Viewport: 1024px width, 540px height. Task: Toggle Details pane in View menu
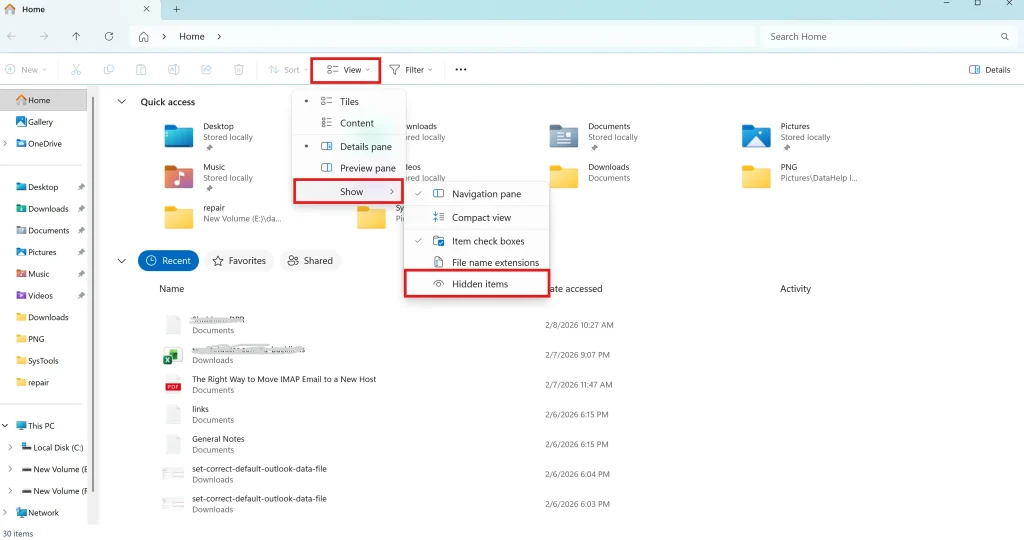coord(349,146)
